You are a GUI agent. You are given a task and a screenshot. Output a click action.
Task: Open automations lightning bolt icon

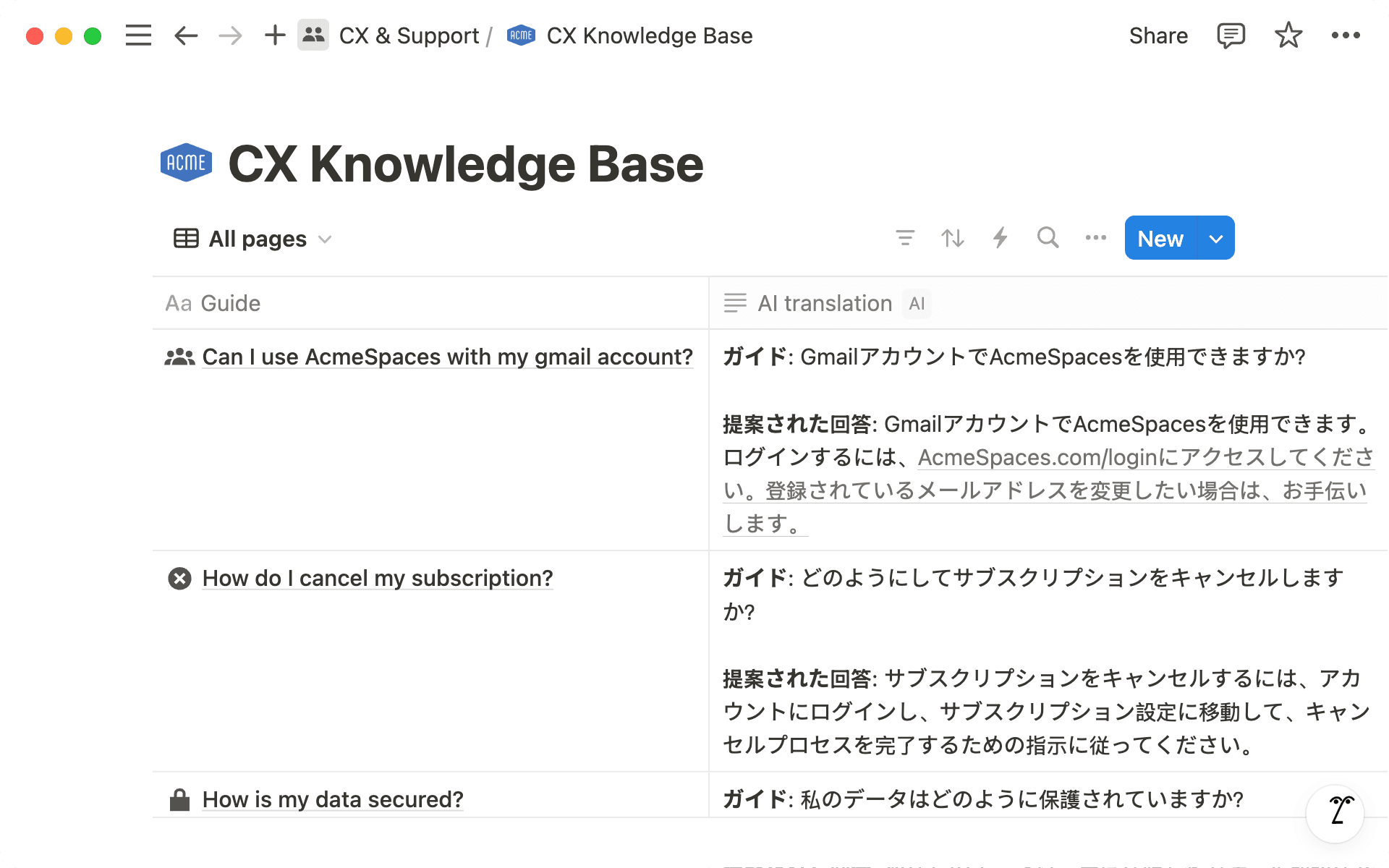click(1000, 238)
